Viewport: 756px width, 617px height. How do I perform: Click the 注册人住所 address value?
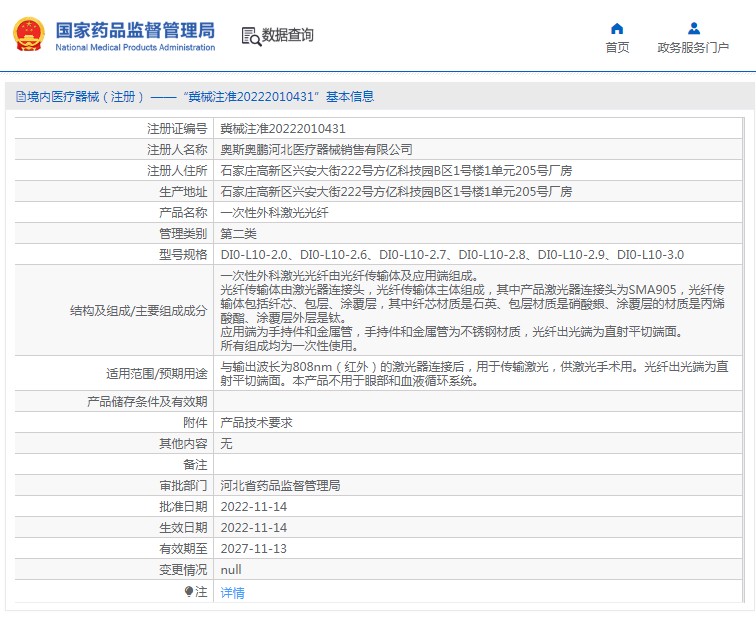(x=396, y=171)
